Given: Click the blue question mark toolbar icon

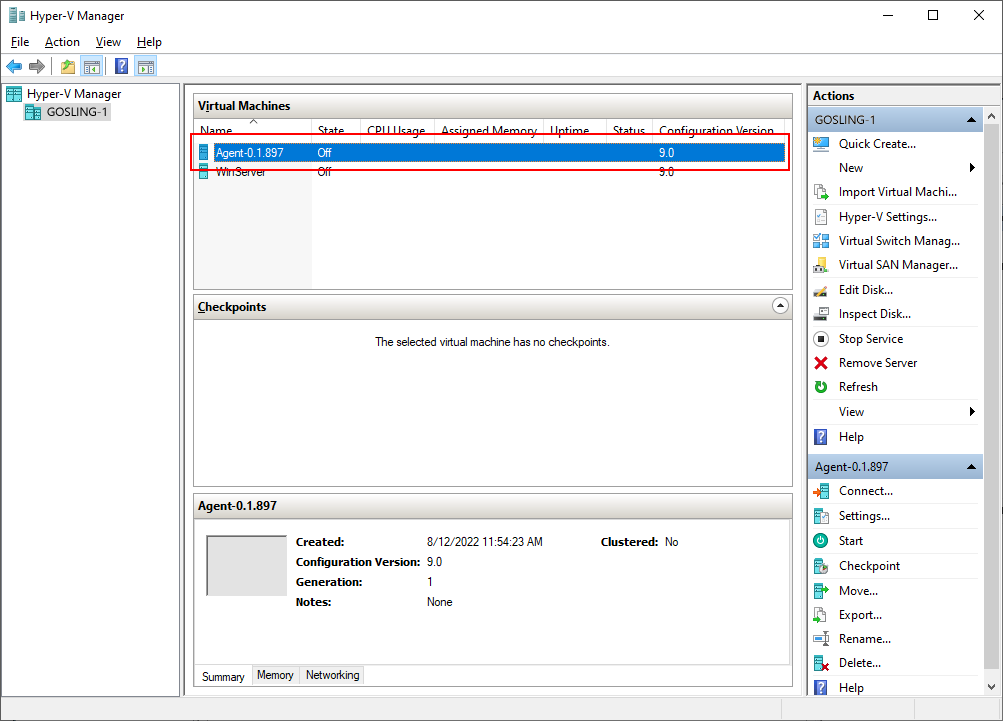Looking at the screenshot, I should coord(122,67).
